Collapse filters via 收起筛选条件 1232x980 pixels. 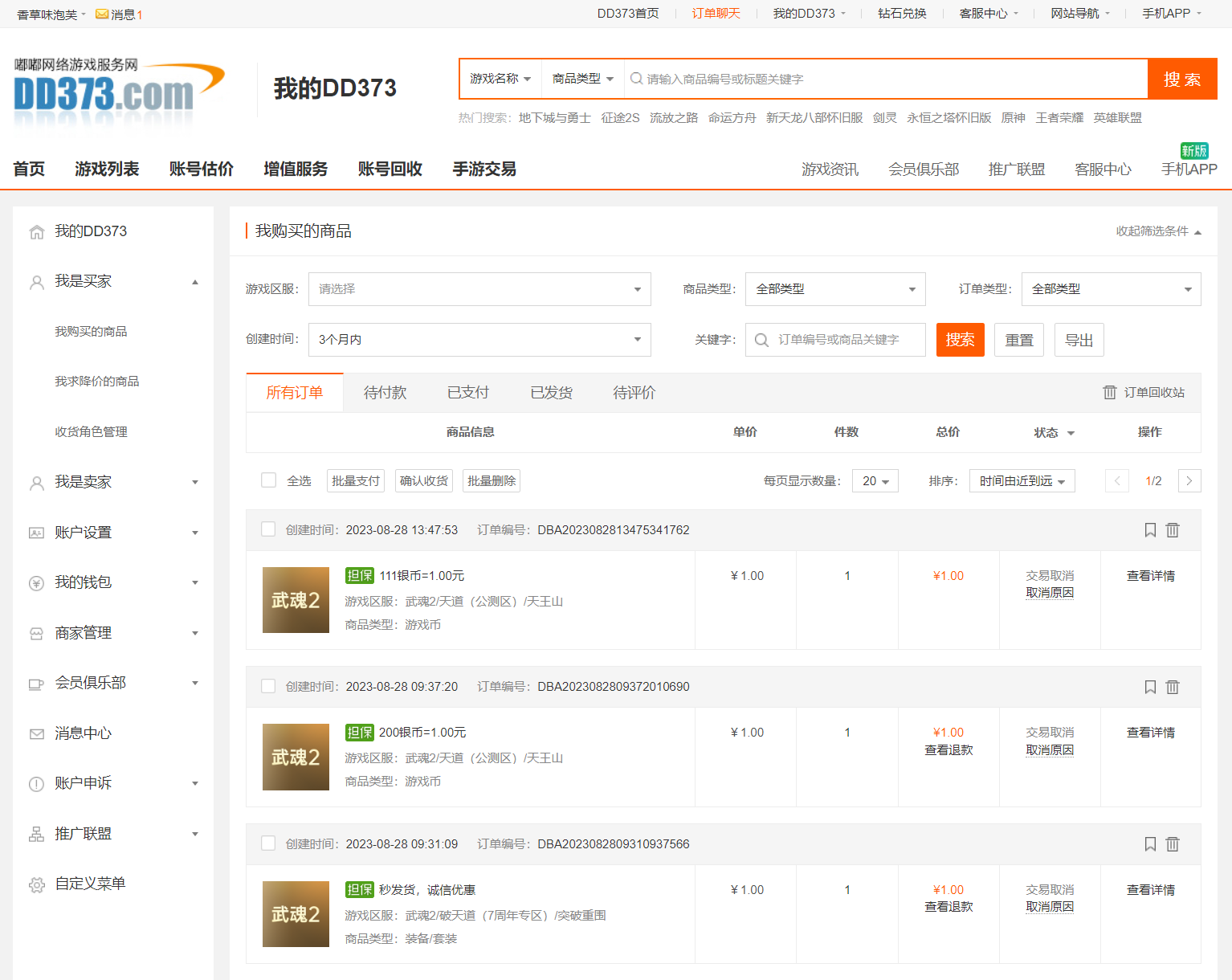click(1158, 231)
